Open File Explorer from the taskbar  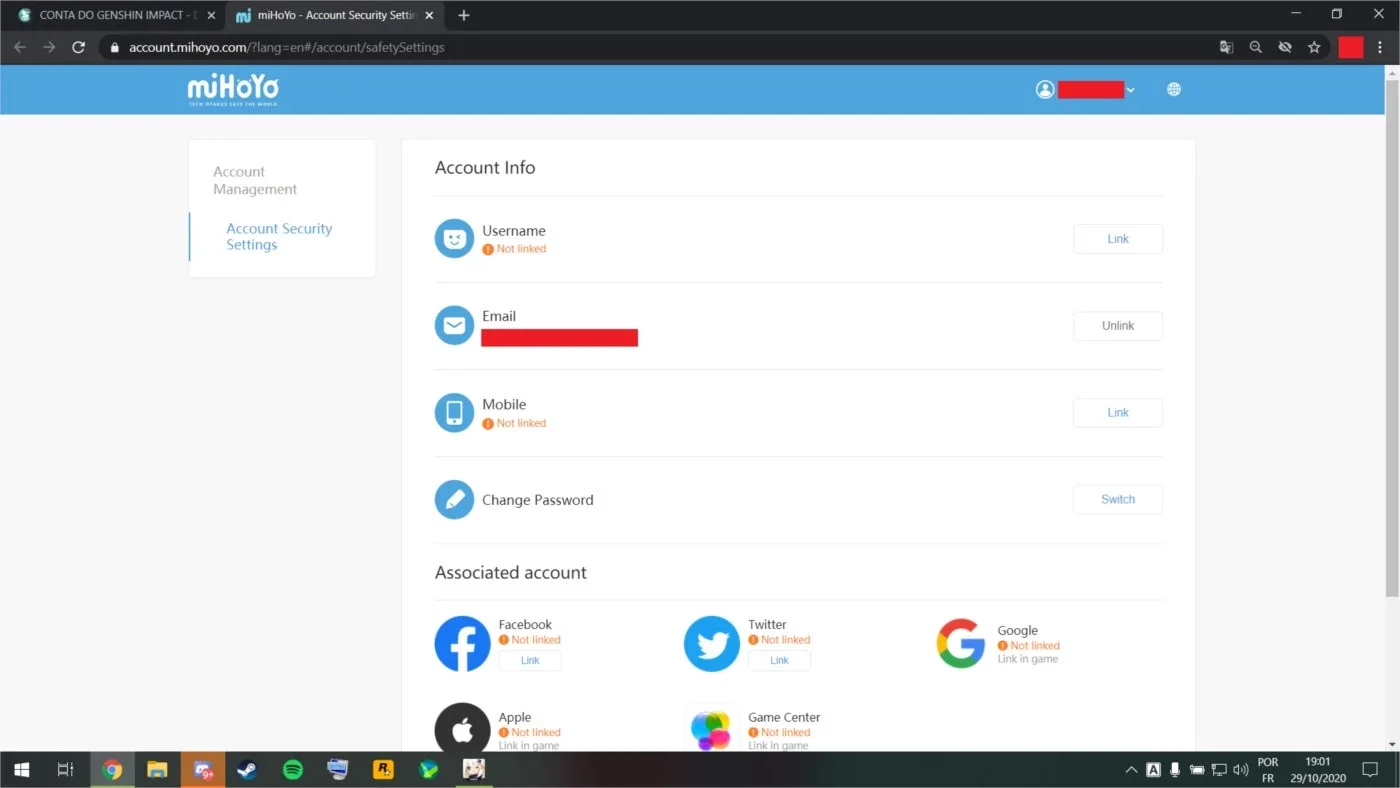pos(157,770)
